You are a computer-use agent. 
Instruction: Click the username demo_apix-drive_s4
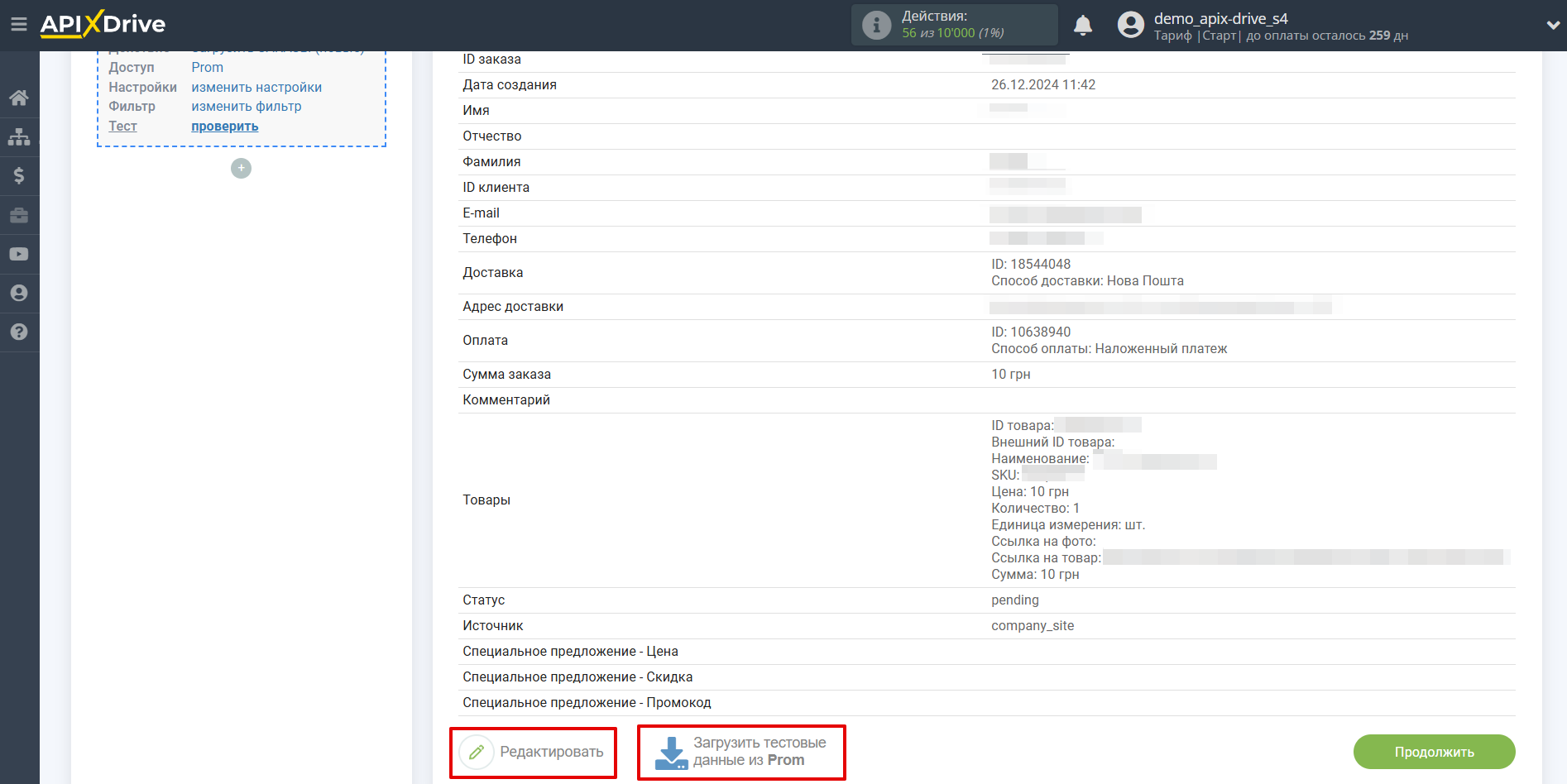coord(1220,18)
